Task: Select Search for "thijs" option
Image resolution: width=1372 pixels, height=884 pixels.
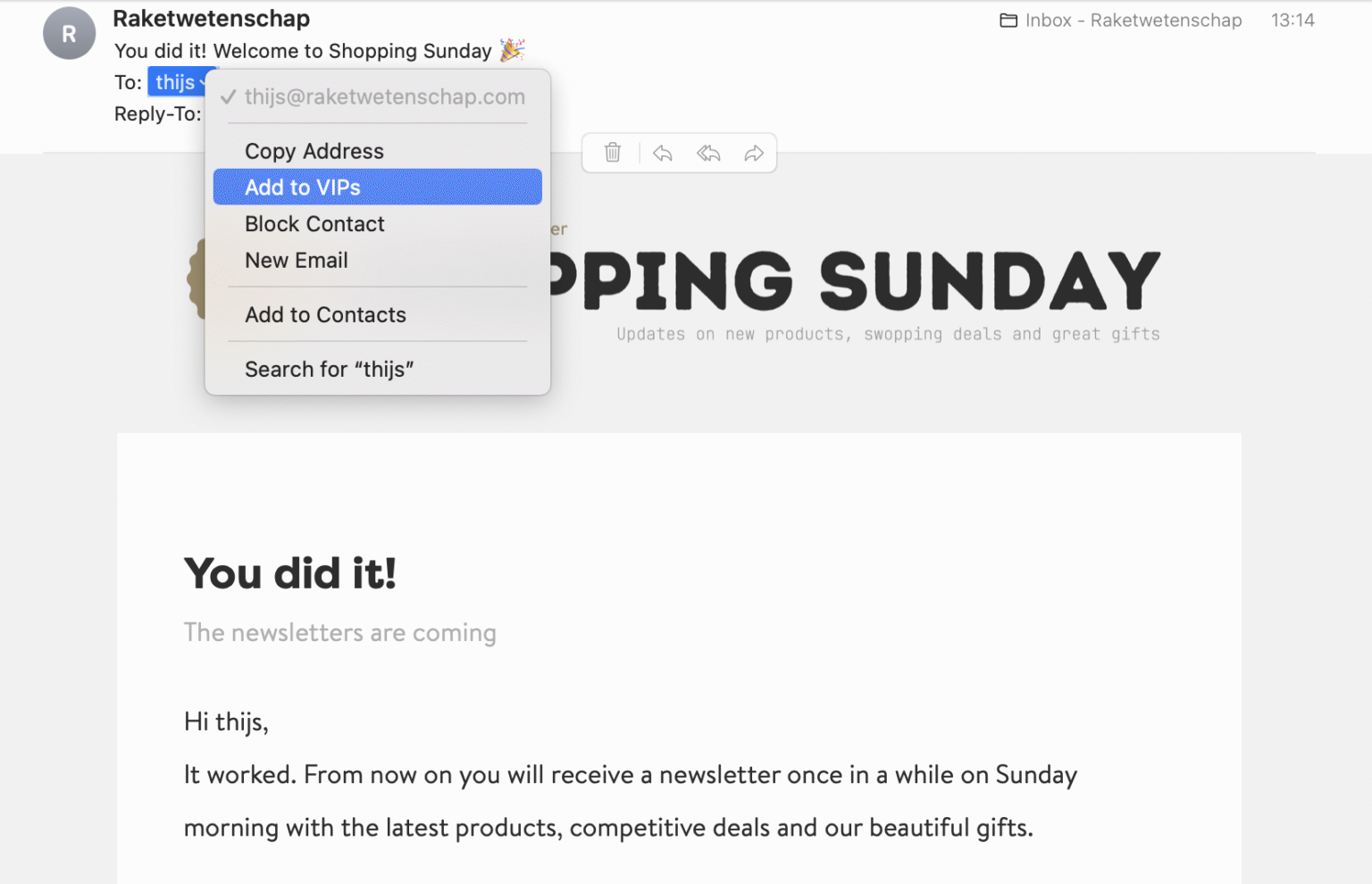Action: point(329,370)
